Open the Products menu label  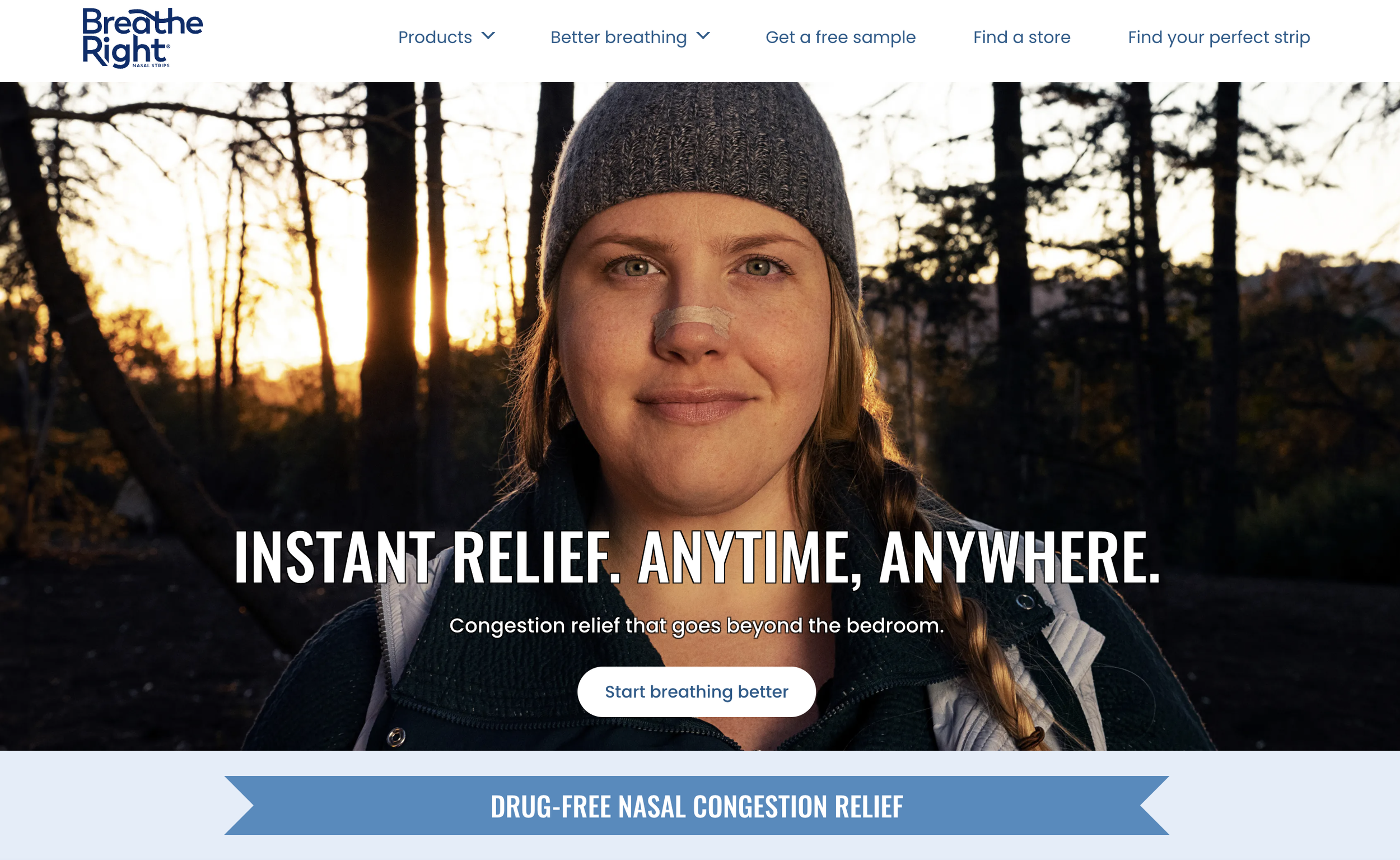click(x=435, y=38)
